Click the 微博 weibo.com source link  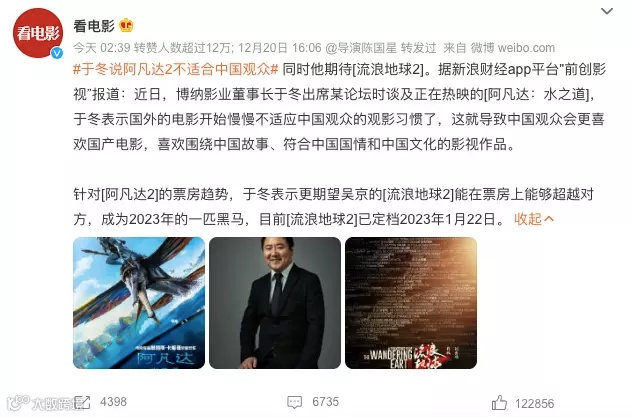[513, 48]
